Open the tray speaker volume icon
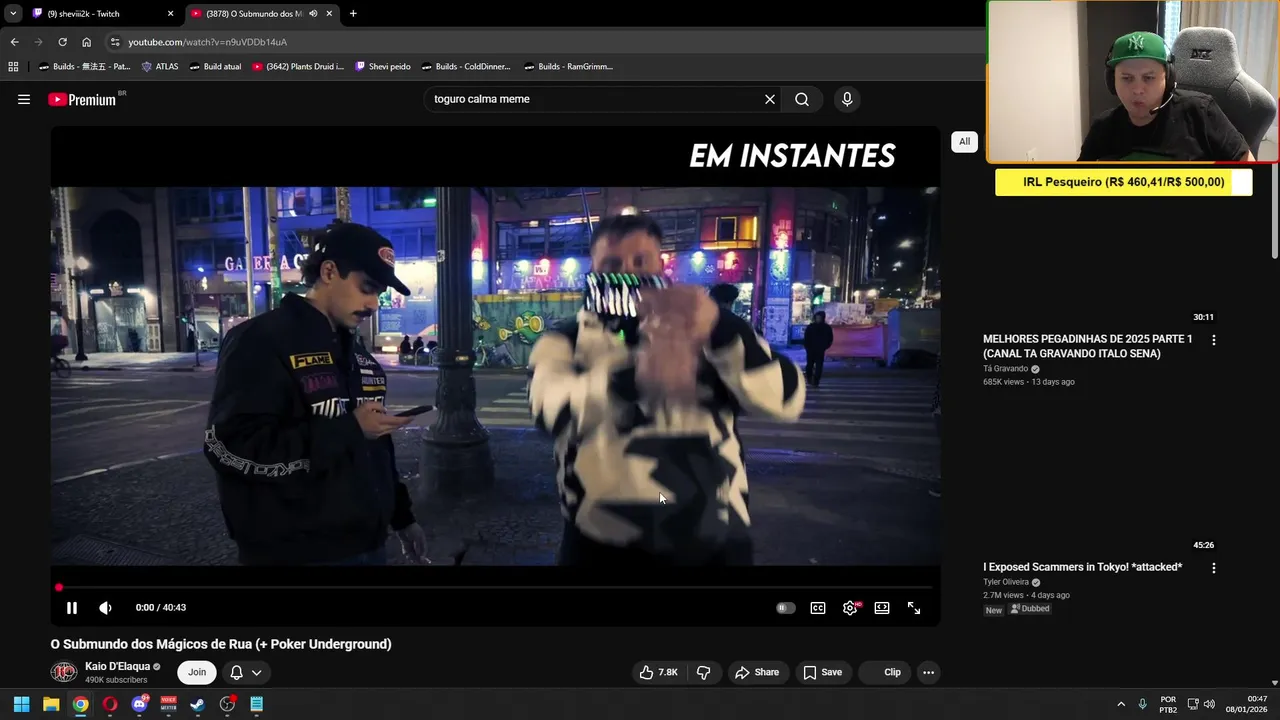This screenshot has width=1280, height=720. [1209, 704]
